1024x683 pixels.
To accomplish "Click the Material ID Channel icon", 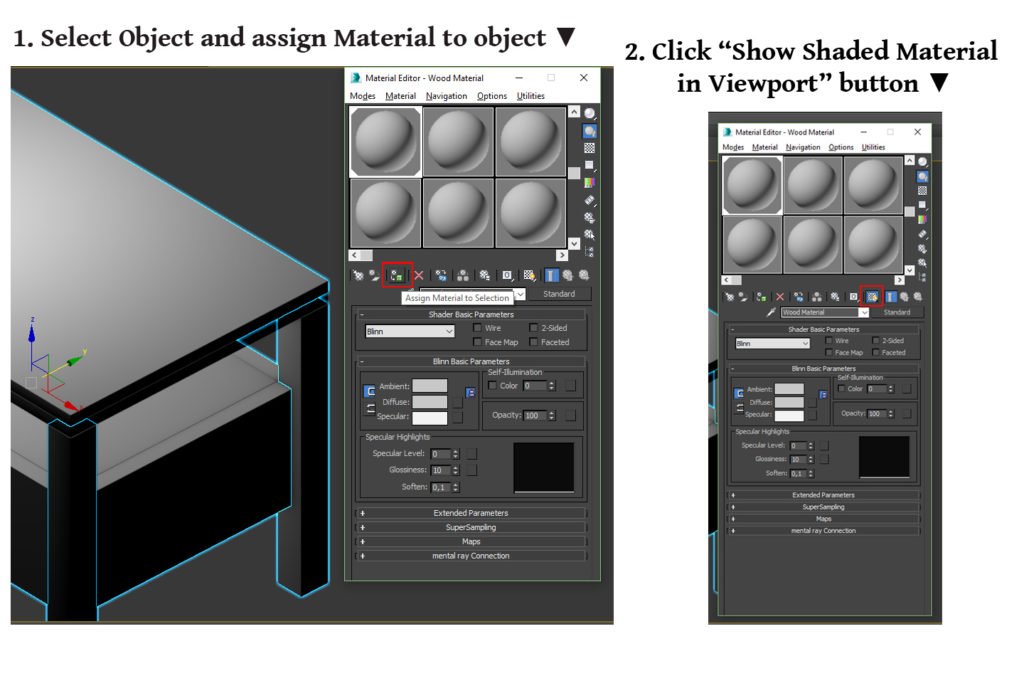I will [505, 275].
